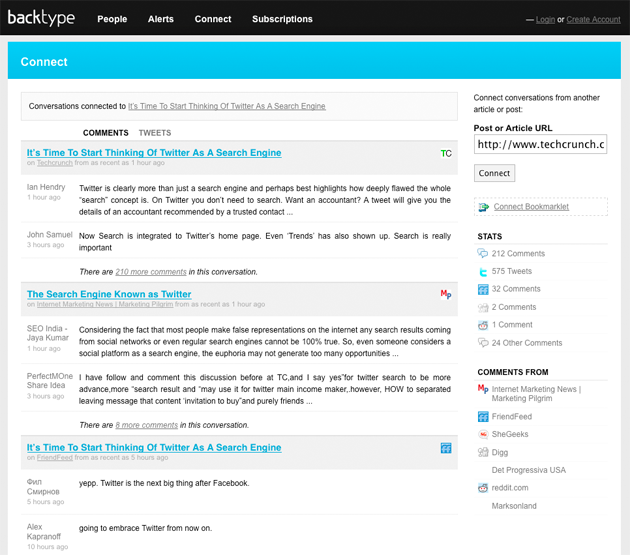Click the Digg icon in Comments From

pos(483,453)
